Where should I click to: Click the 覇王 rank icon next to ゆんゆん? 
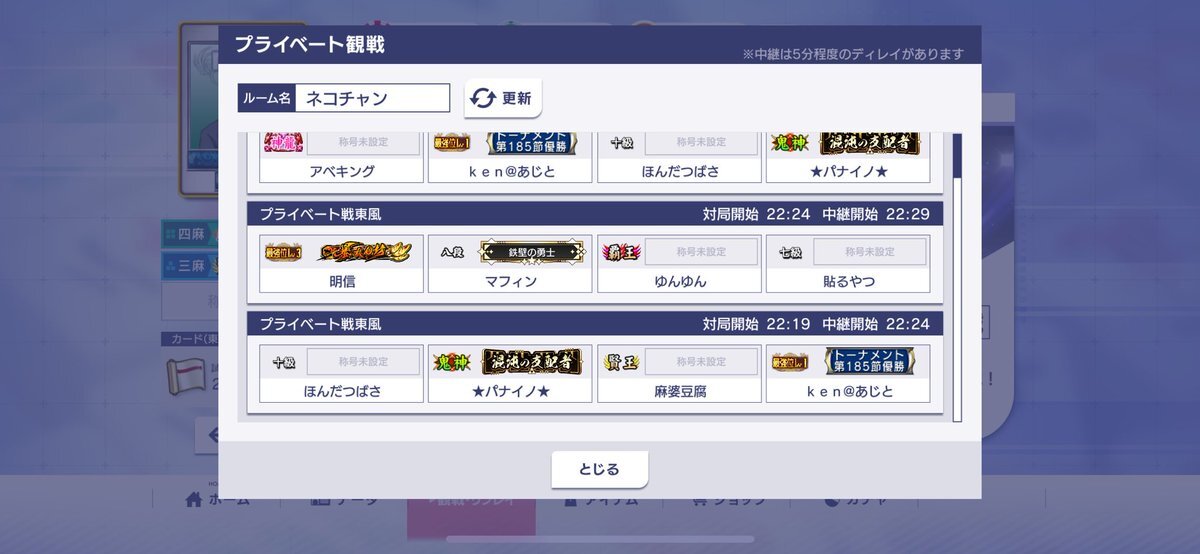point(621,252)
